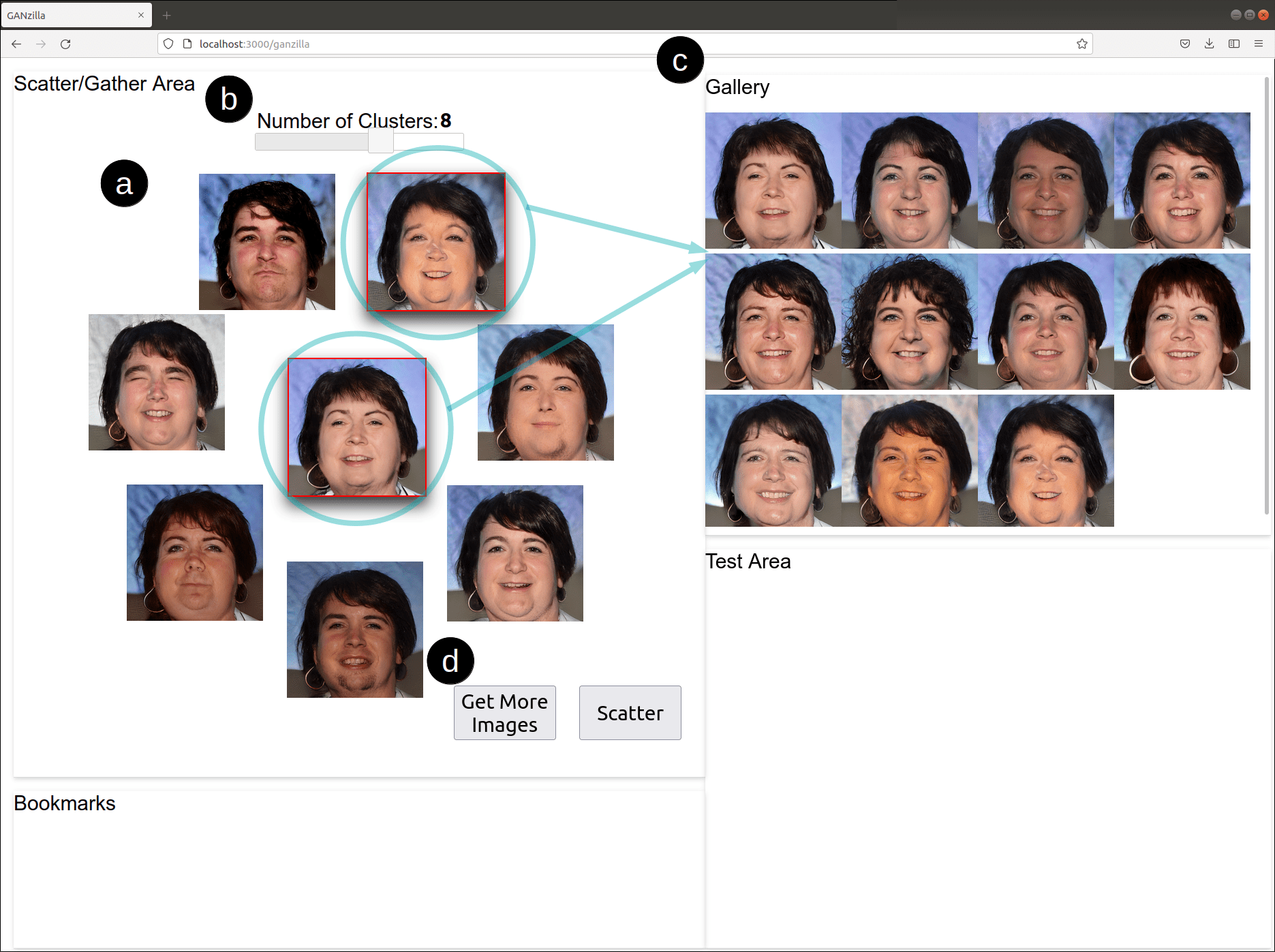1275x952 pixels.
Task: Select the closed-eyes face in scatter area
Action: point(157,382)
